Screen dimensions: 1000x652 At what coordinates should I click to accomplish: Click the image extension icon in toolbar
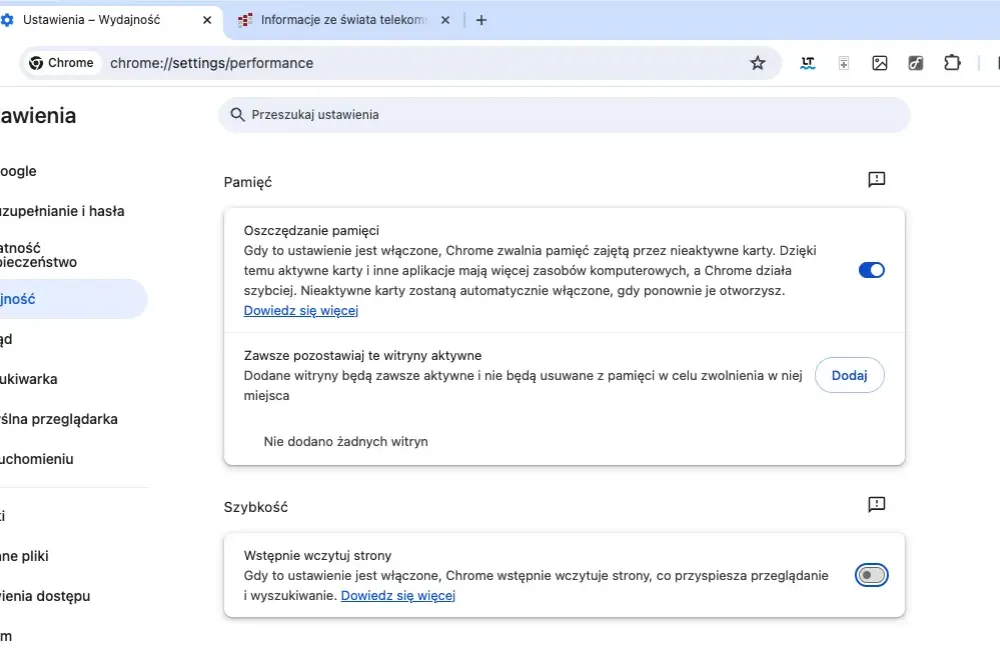(879, 63)
